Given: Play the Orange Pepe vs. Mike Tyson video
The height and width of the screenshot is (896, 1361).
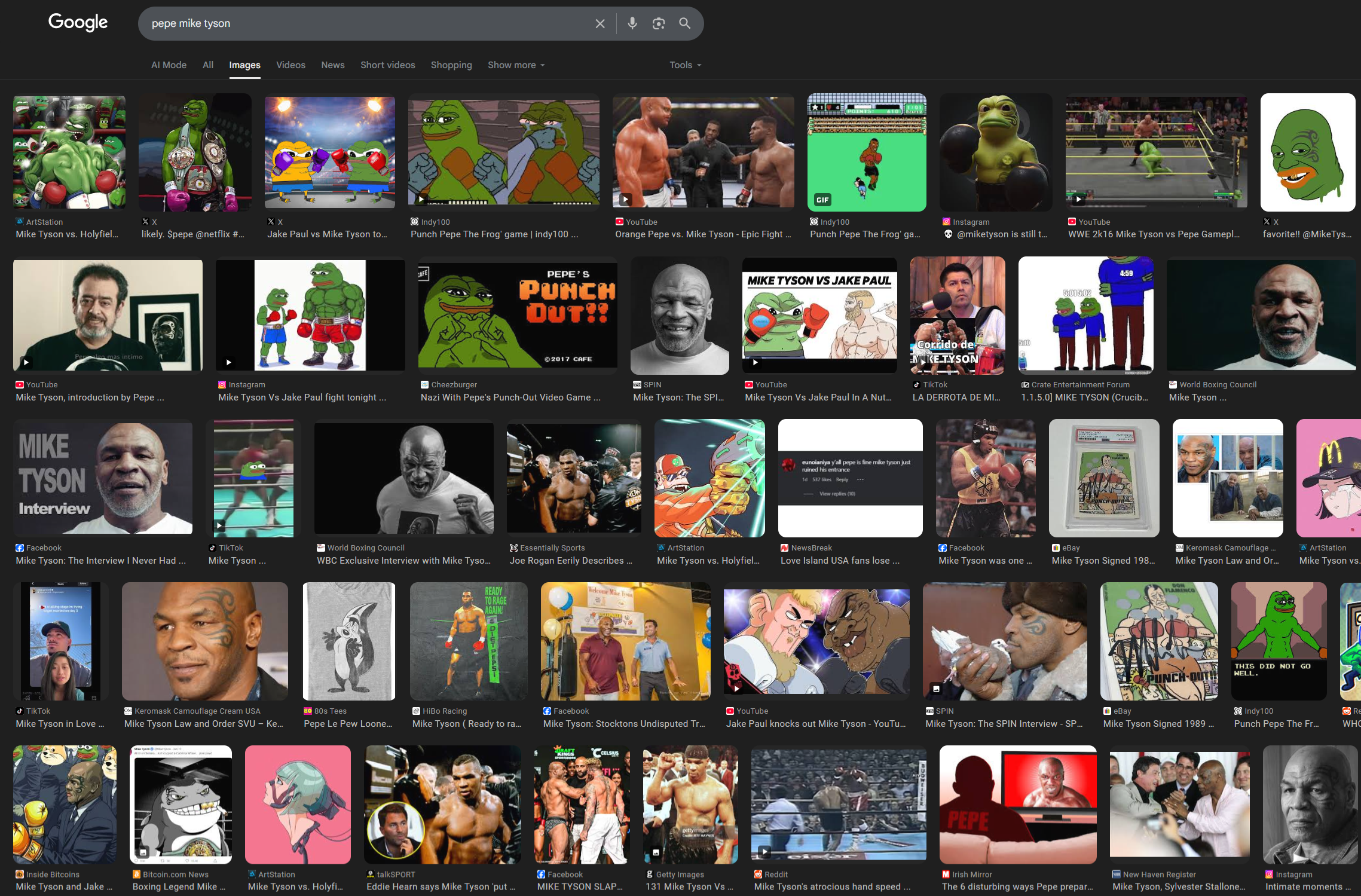Looking at the screenshot, I should [x=625, y=200].
